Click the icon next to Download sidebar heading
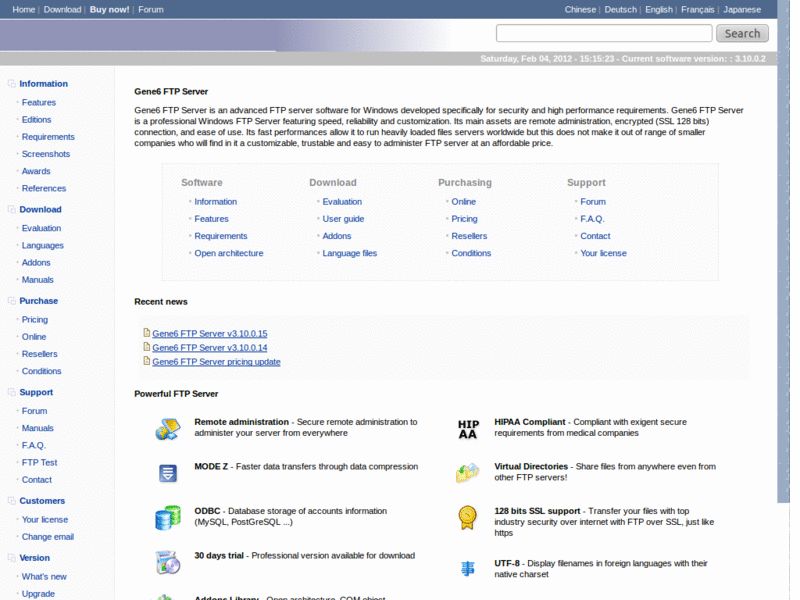The height and width of the screenshot is (600, 800). [11, 209]
